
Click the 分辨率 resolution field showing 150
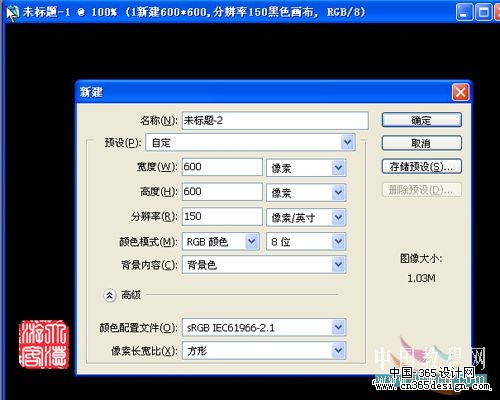(x=222, y=216)
